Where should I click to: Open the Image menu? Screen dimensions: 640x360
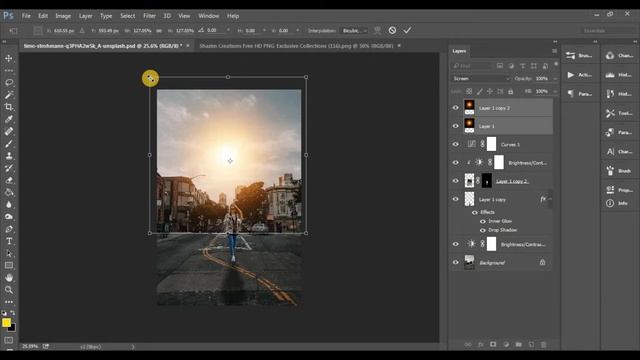click(63, 16)
